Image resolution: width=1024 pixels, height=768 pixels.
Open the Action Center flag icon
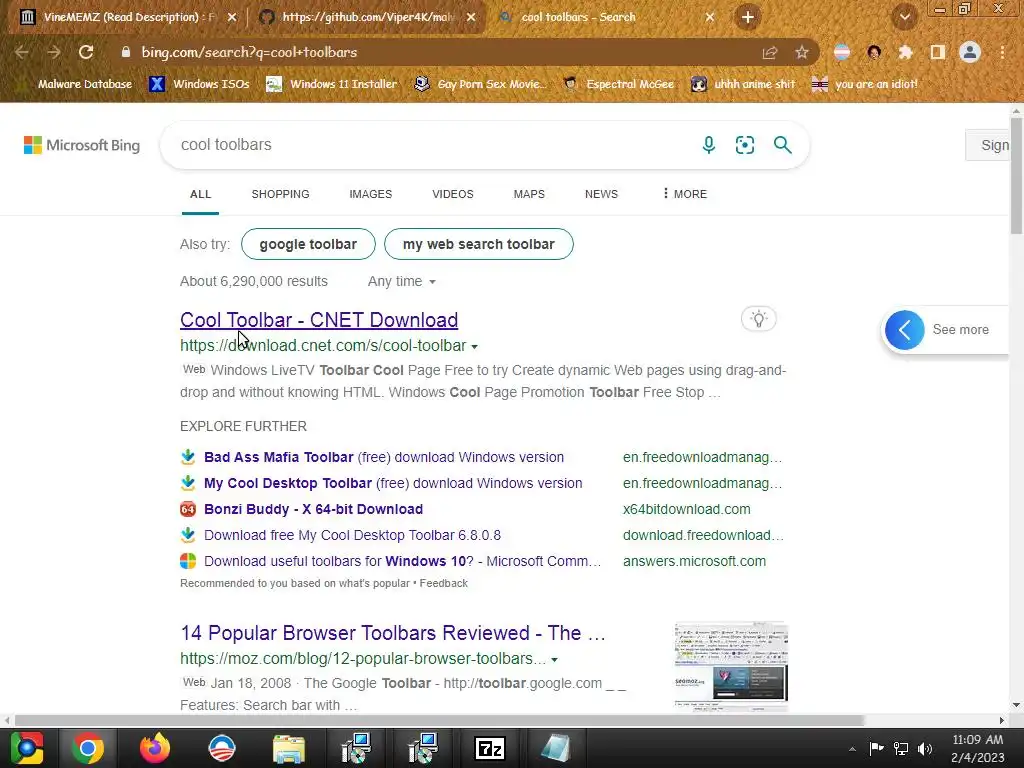click(x=876, y=748)
